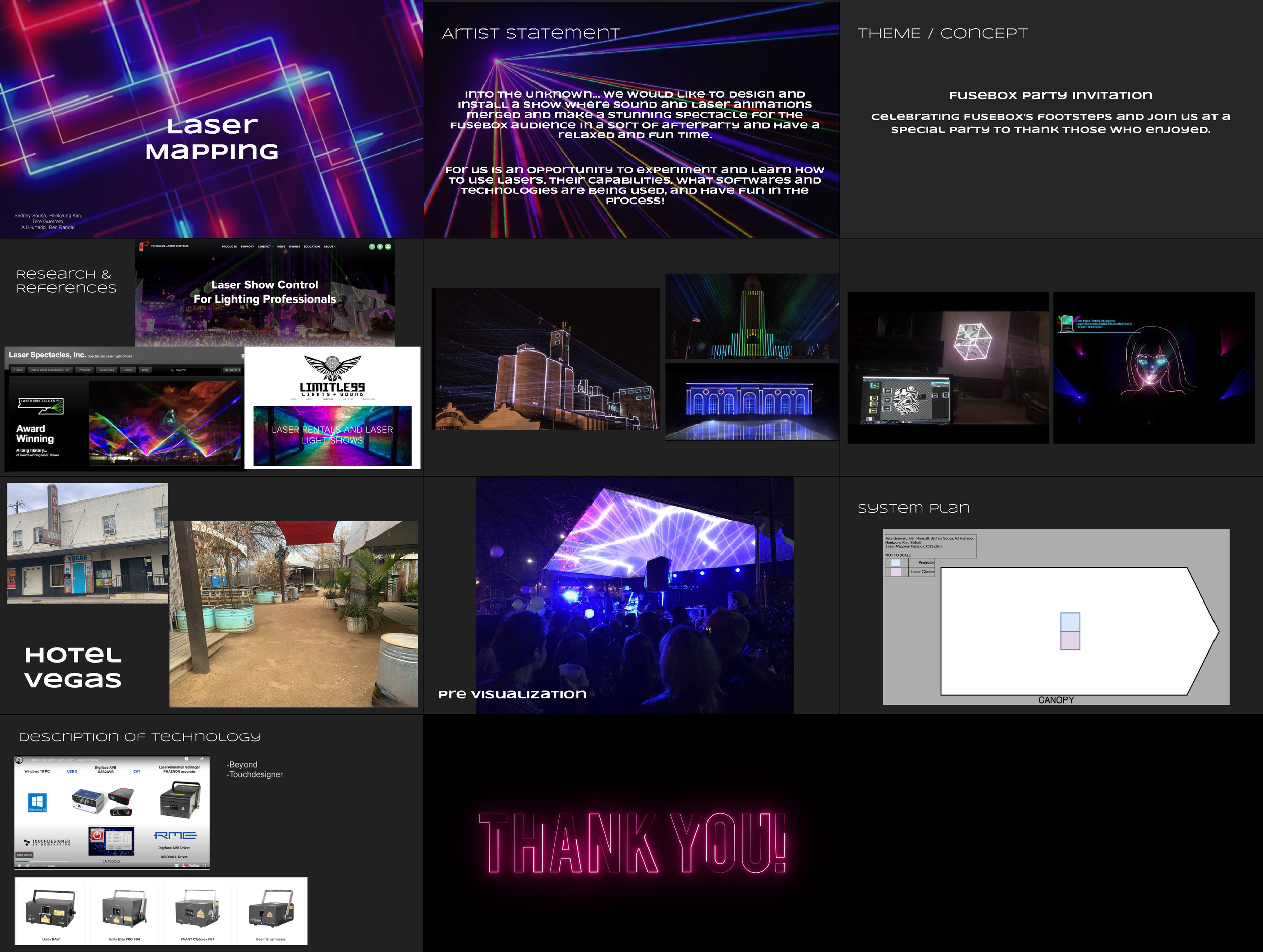
Task: Click the USB 3 label in video diagram
Action: pyautogui.click(x=72, y=772)
